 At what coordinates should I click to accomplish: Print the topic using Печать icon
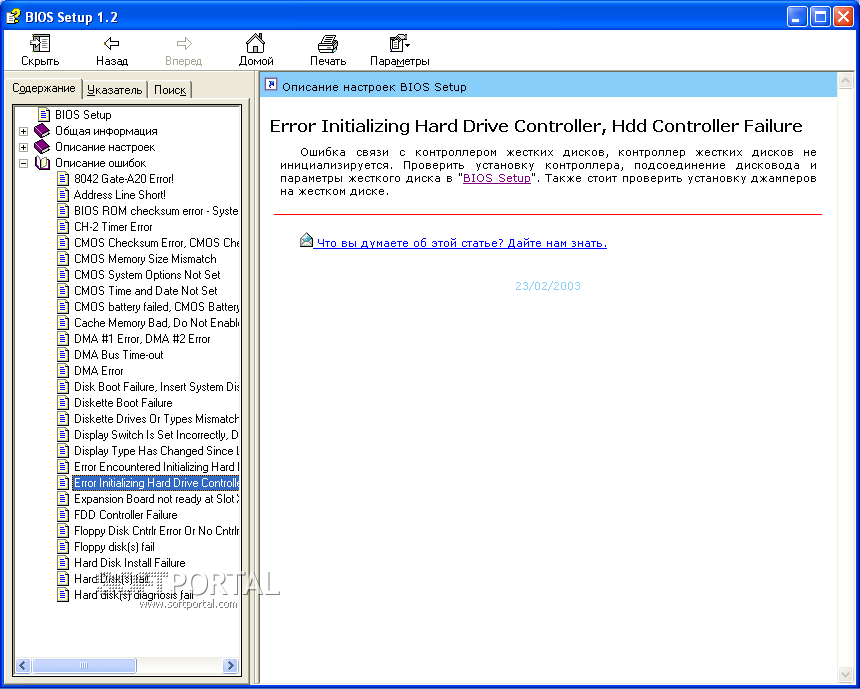click(x=328, y=43)
